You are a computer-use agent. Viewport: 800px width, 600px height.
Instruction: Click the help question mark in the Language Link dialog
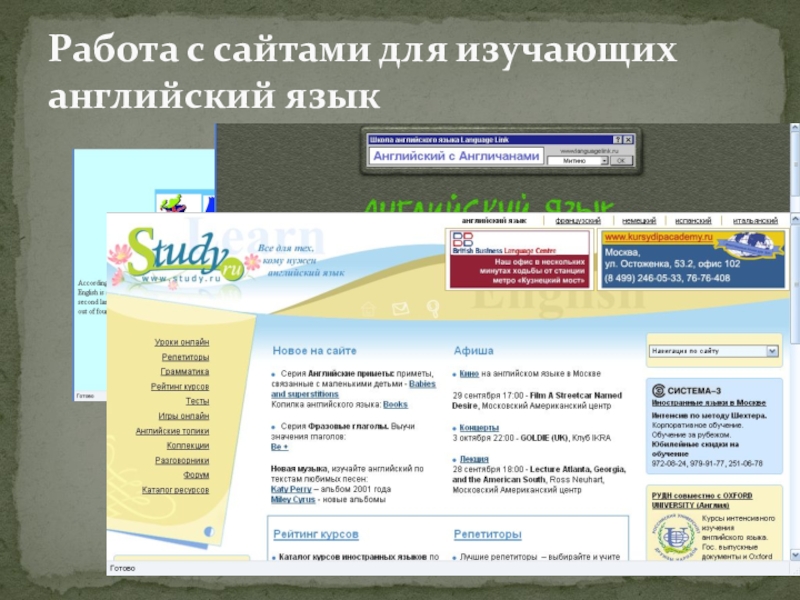(x=616, y=140)
